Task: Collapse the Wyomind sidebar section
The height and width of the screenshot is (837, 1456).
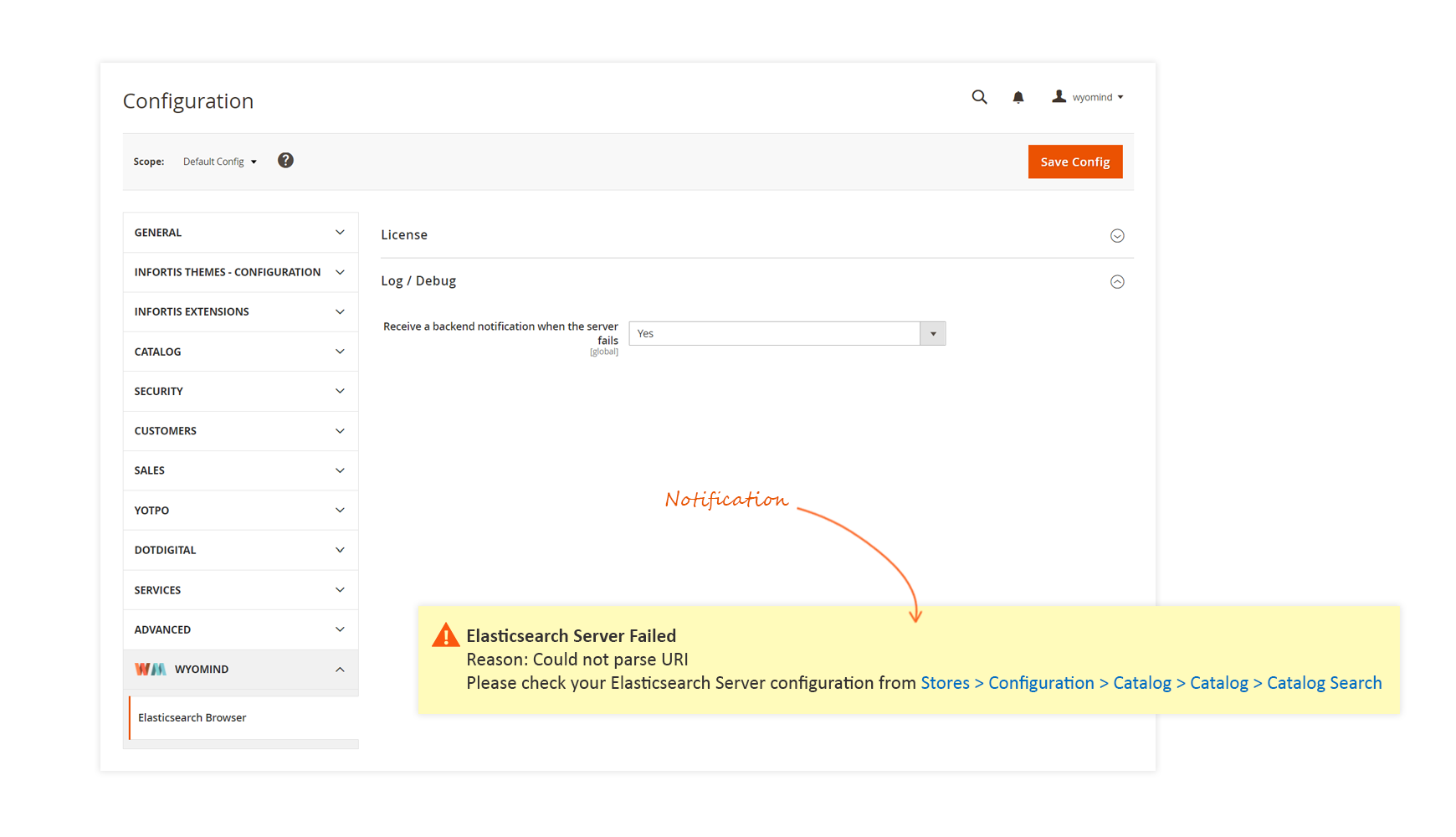Action: (x=340, y=670)
